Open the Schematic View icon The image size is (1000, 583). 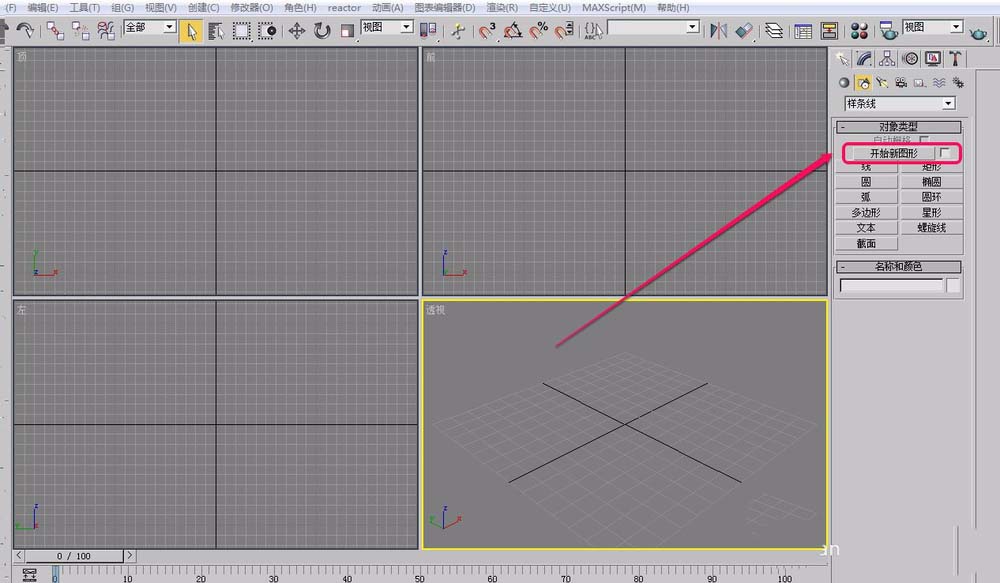pos(829,31)
